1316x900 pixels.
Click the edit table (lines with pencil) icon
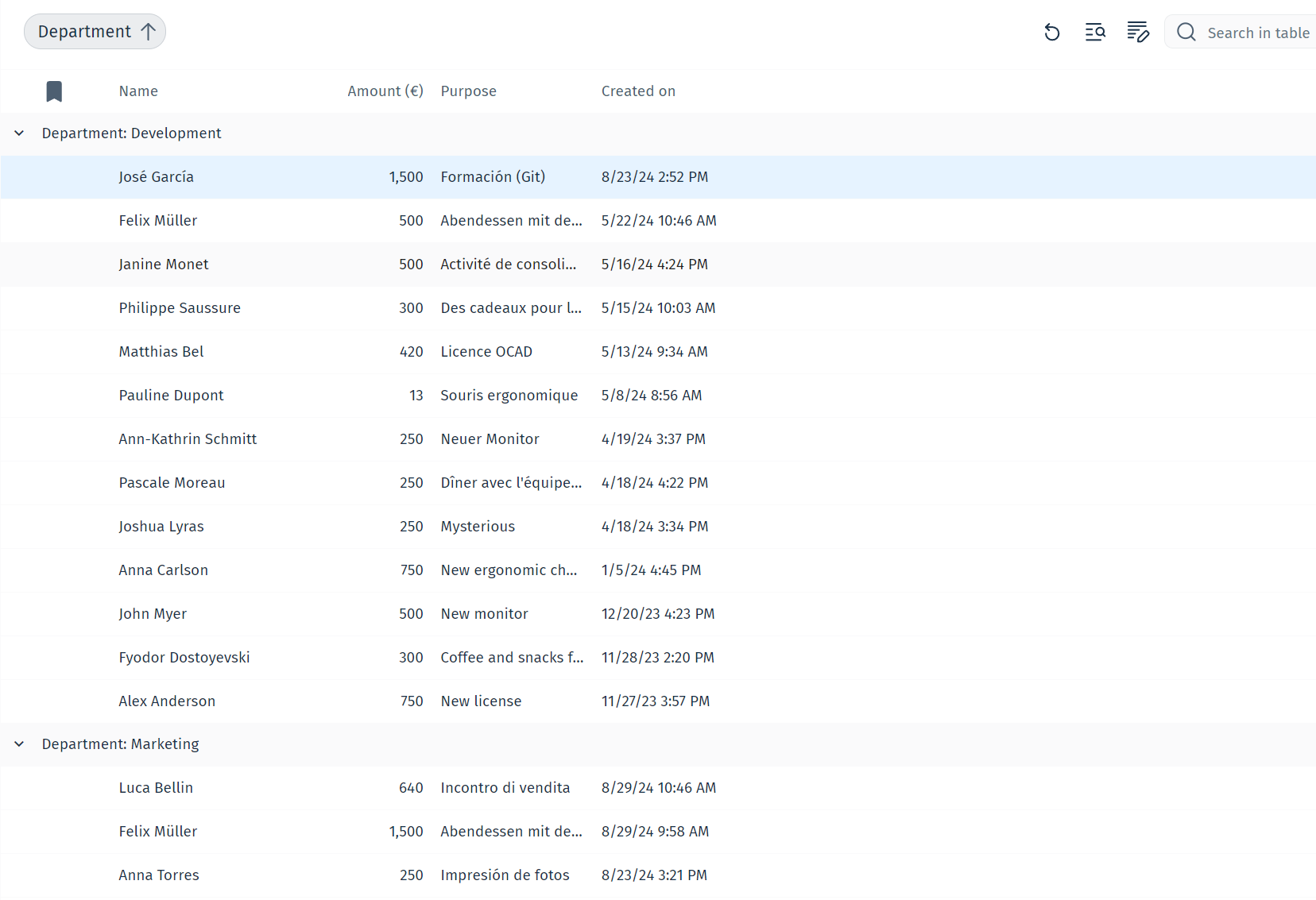(x=1138, y=33)
